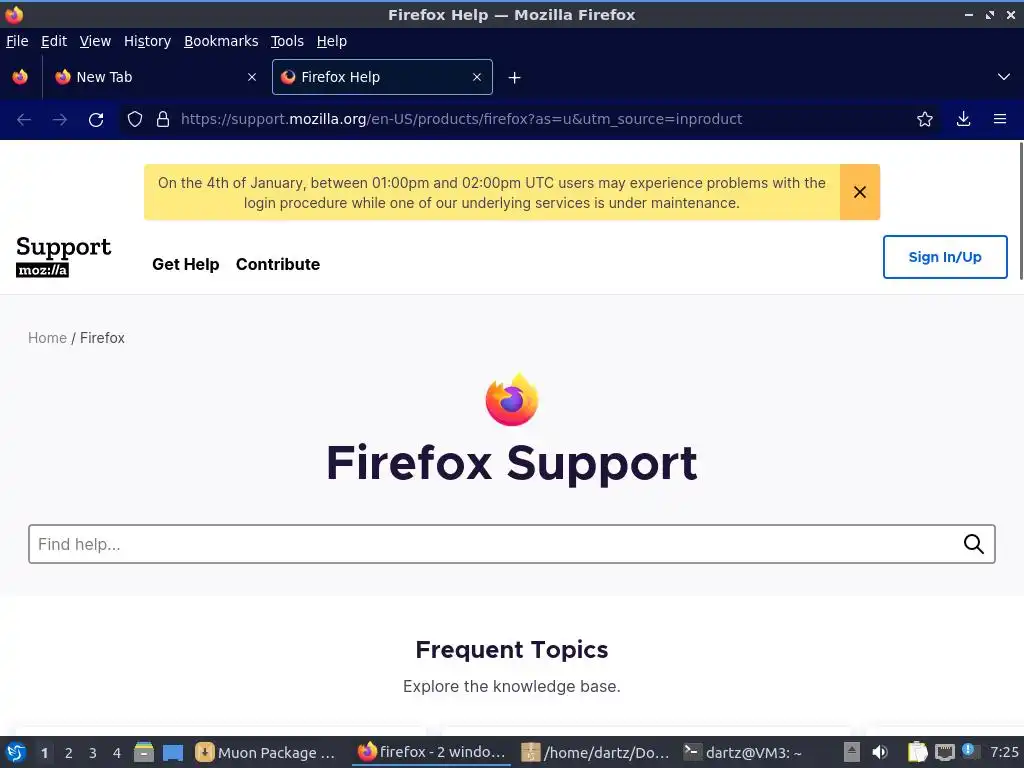Screen dimensions: 1024x768
Task: Open the Get Help navigation item
Action: coord(185,264)
